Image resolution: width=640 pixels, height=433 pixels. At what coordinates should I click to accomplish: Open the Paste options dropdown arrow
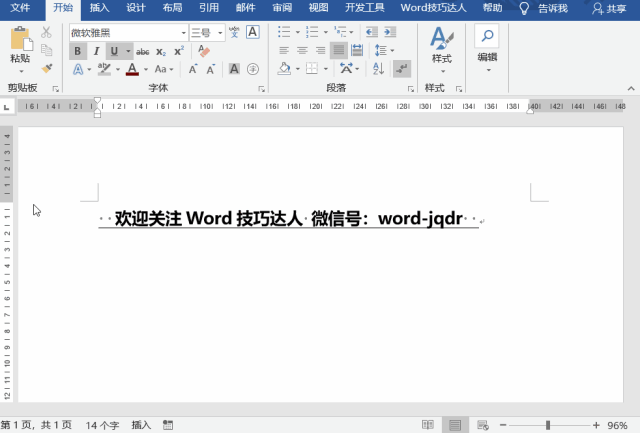[x=21, y=71]
